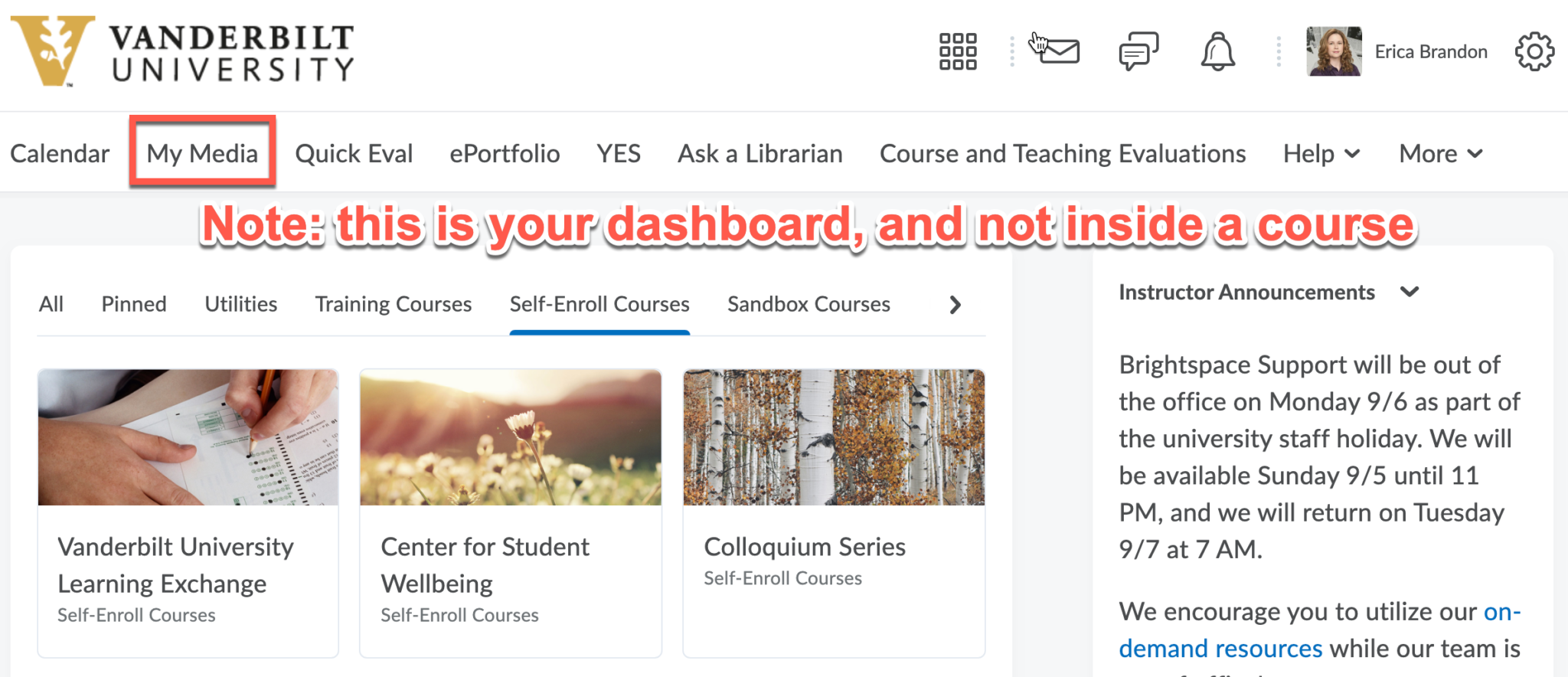Open the Calendar page
This screenshot has height=677, width=1568.
coord(59,153)
